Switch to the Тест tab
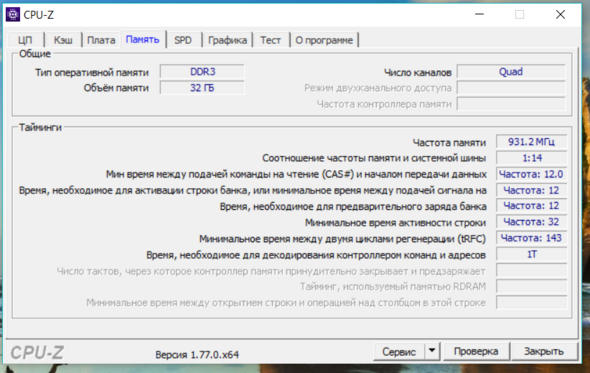Viewport: 590px width, 373px height. 271,40
